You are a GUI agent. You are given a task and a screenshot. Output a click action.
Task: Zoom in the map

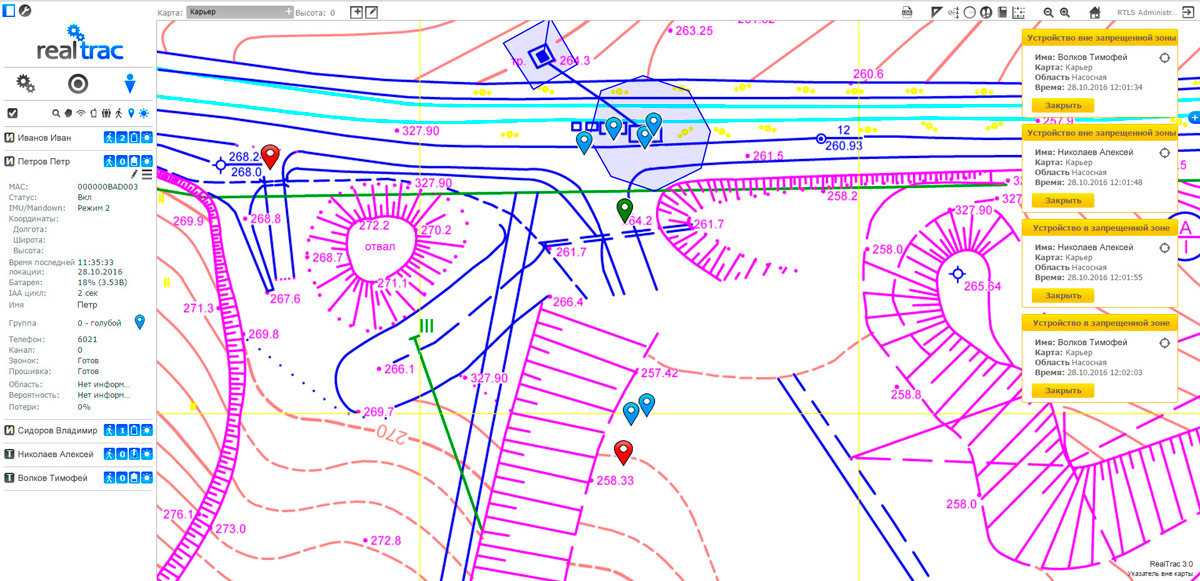[x=1065, y=12]
